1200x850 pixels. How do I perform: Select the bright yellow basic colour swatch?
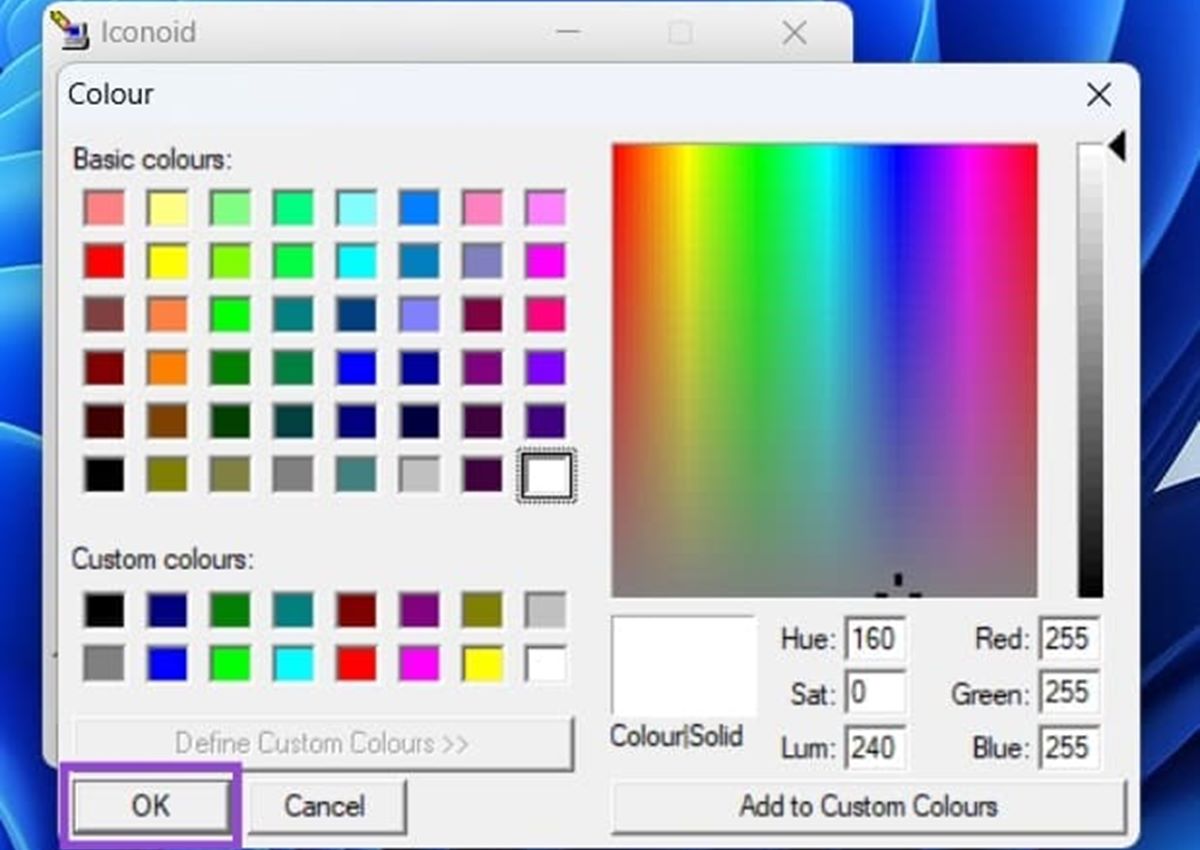167,261
